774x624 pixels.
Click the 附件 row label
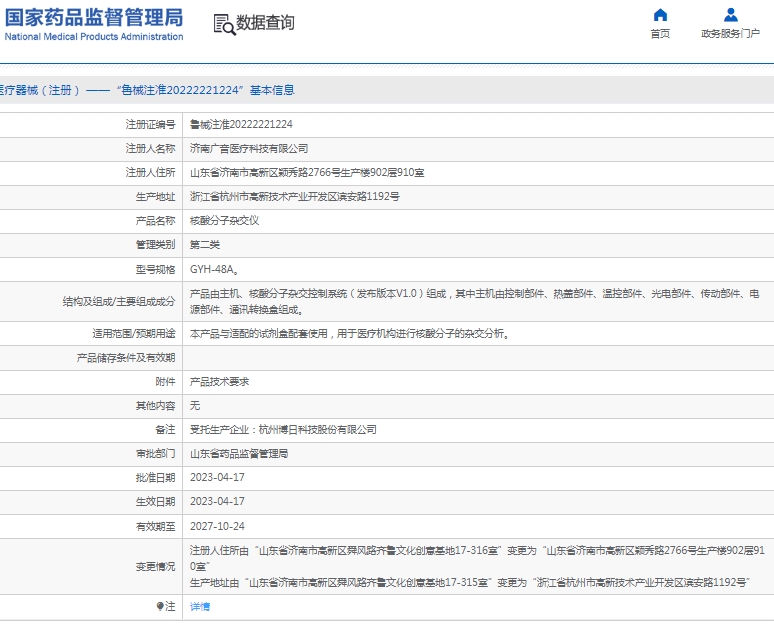[x=165, y=382]
